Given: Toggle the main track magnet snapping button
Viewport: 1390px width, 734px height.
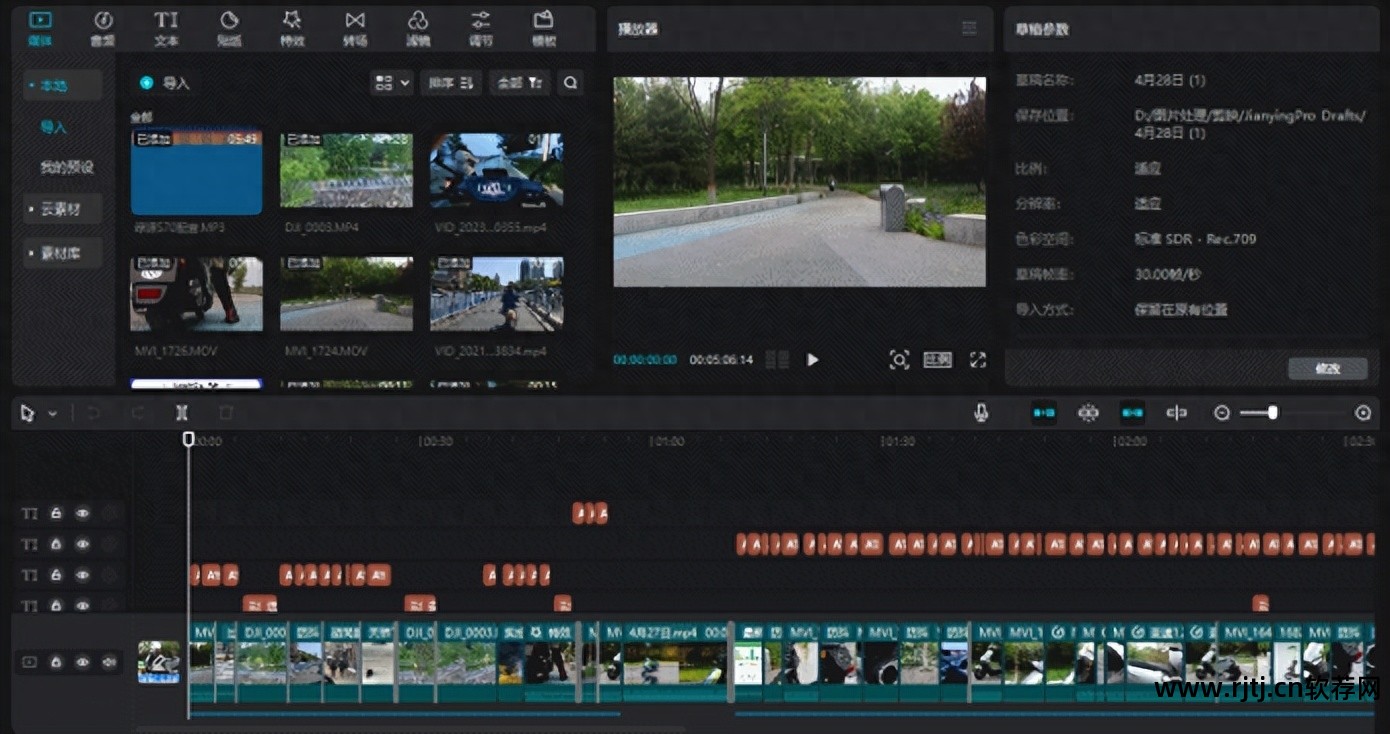Looking at the screenshot, I should [x=1044, y=413].
